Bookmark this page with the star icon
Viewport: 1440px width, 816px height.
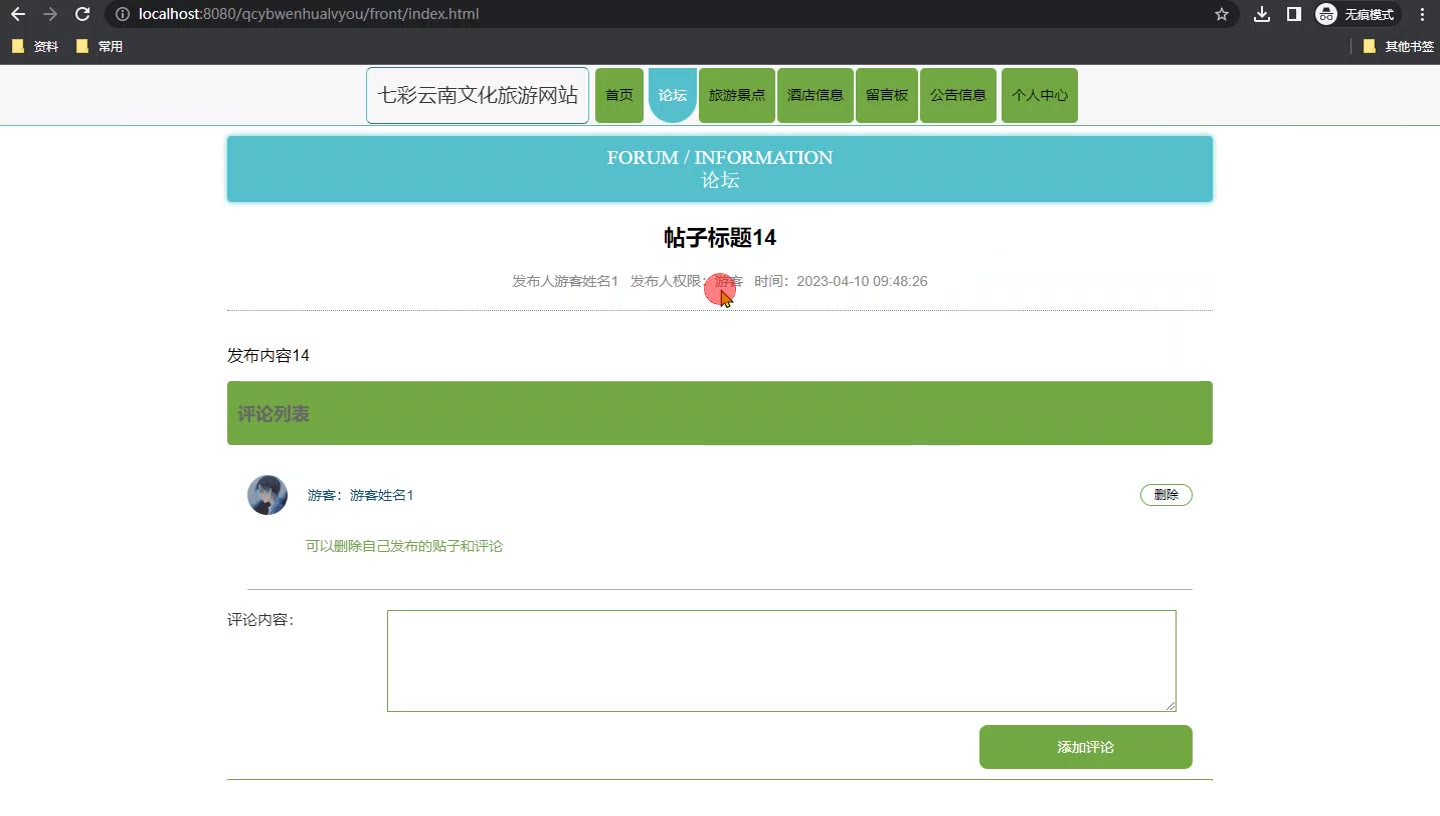pos(1221,14)
